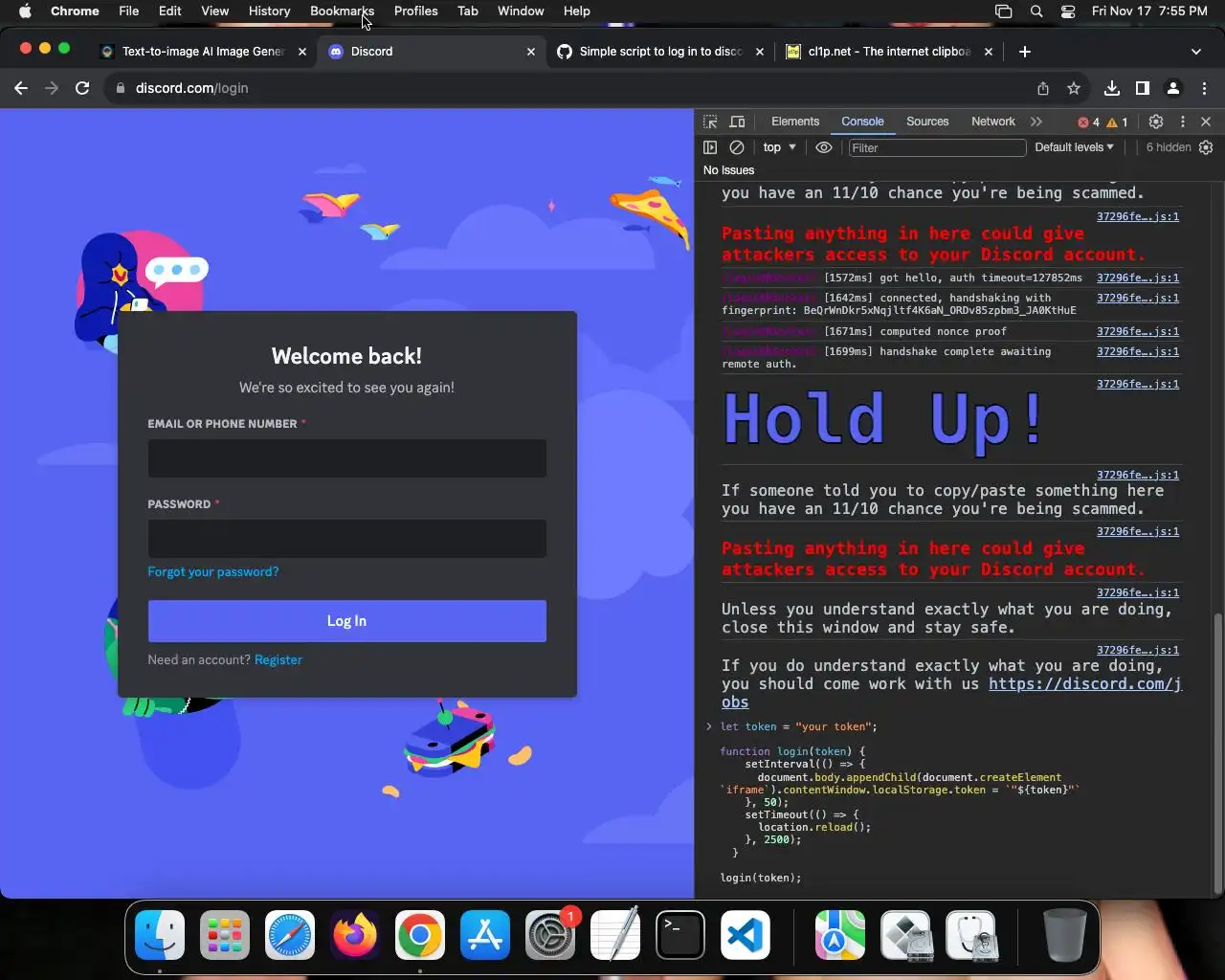Viewport: 1225px width, 980px height.
Task: Click the console Filter input field
Action: click(936, 147)
